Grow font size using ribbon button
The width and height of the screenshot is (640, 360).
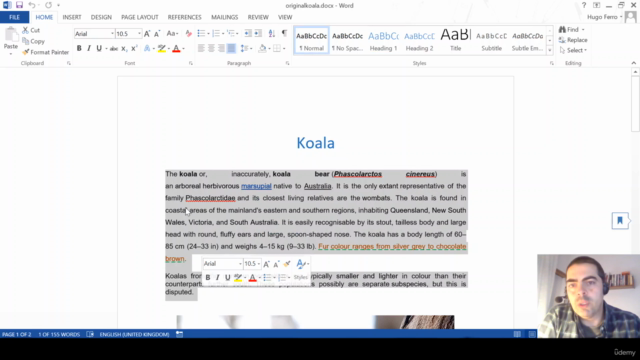click(147, 34)
